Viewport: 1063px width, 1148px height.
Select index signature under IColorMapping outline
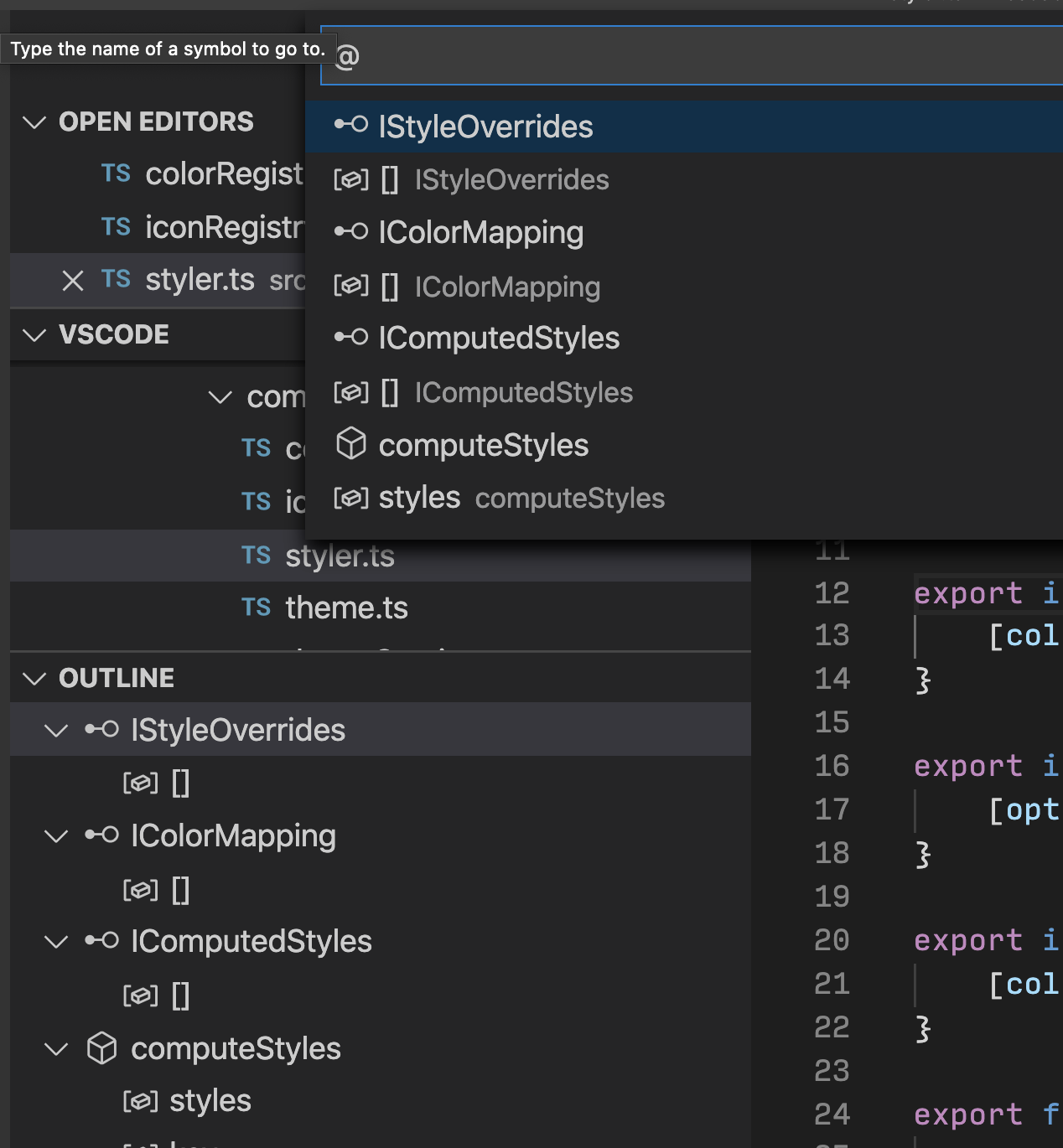point(381,889)
